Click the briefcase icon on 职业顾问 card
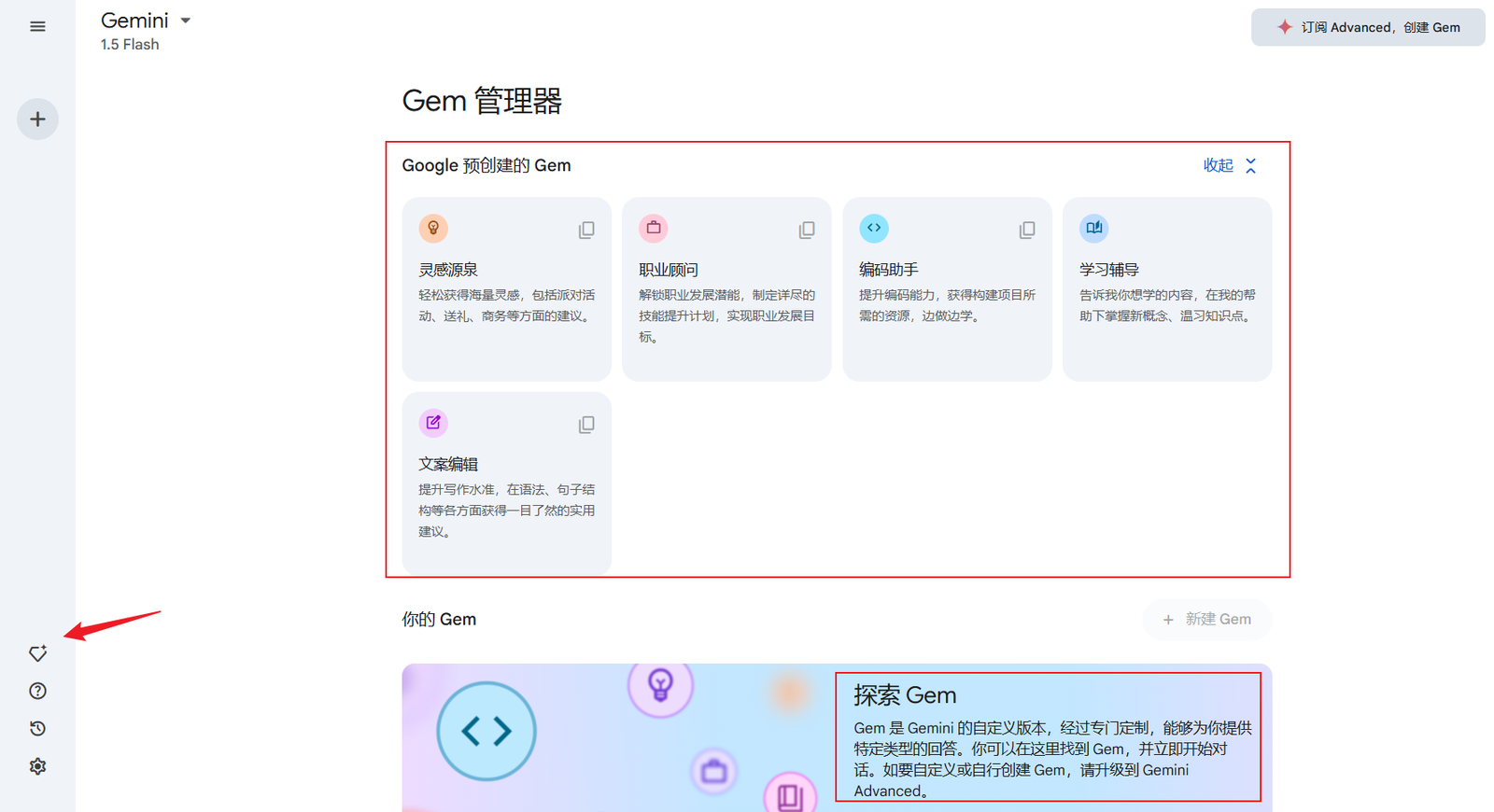The image size is (1494, 812). pos(654,228)
